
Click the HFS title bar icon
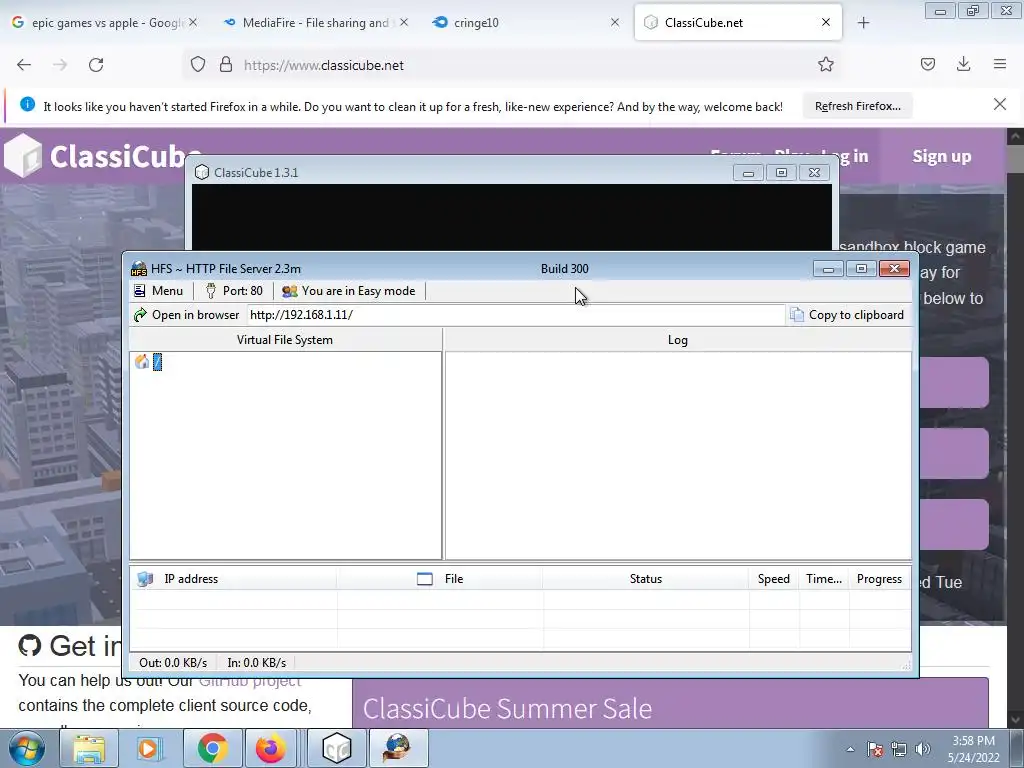pyautogui.click(x=139, y=268)
